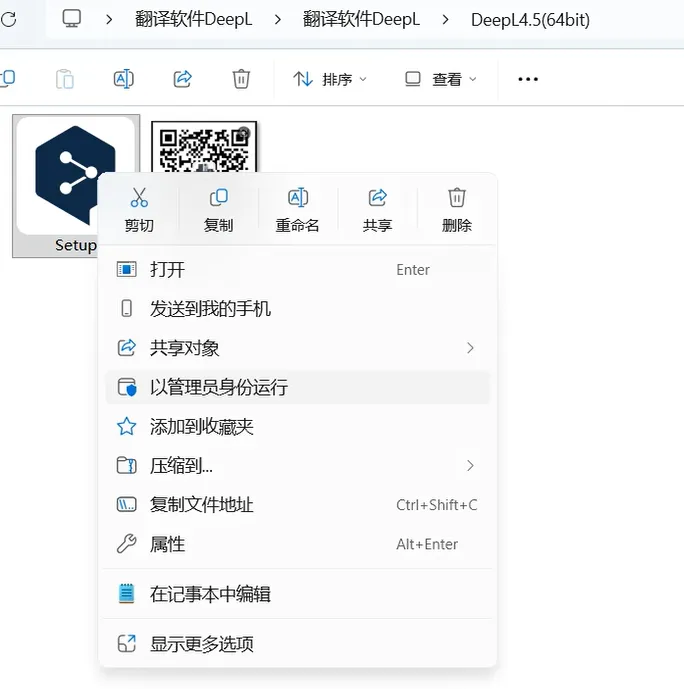Image resolution: width=684 pixels, height=689 pixels.
Task: Open the 查看 view dropdown
Action: click(440, 79)
